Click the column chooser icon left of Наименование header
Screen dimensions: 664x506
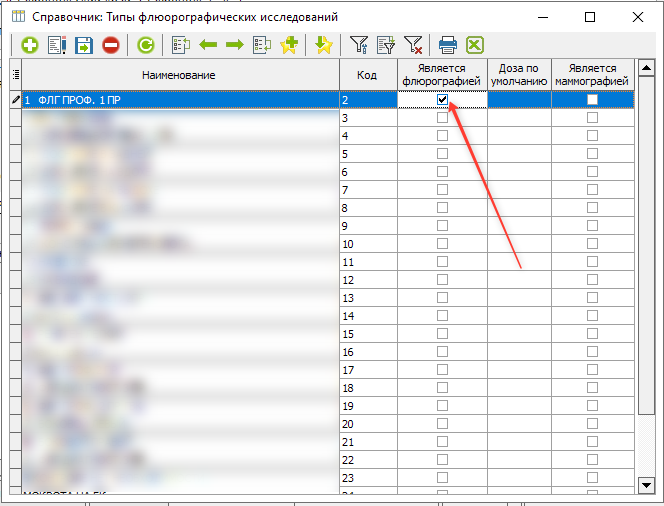pos(16,75)
